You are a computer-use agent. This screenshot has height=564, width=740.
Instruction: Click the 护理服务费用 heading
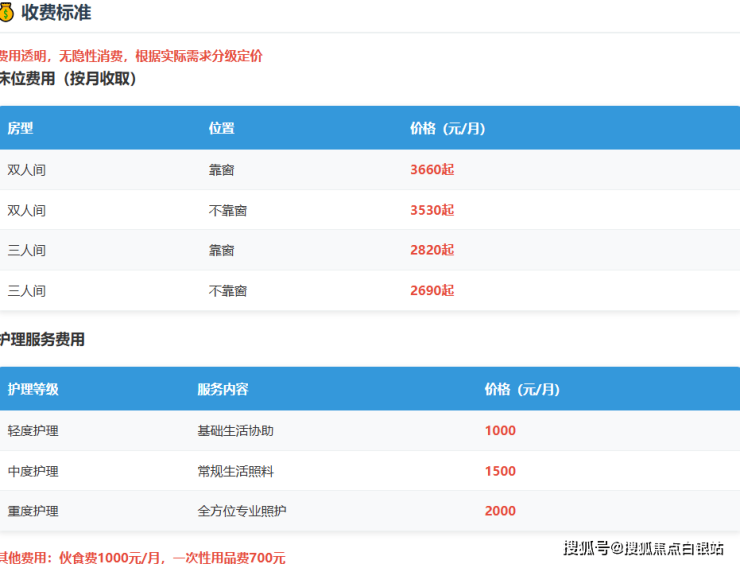[43, 340]
